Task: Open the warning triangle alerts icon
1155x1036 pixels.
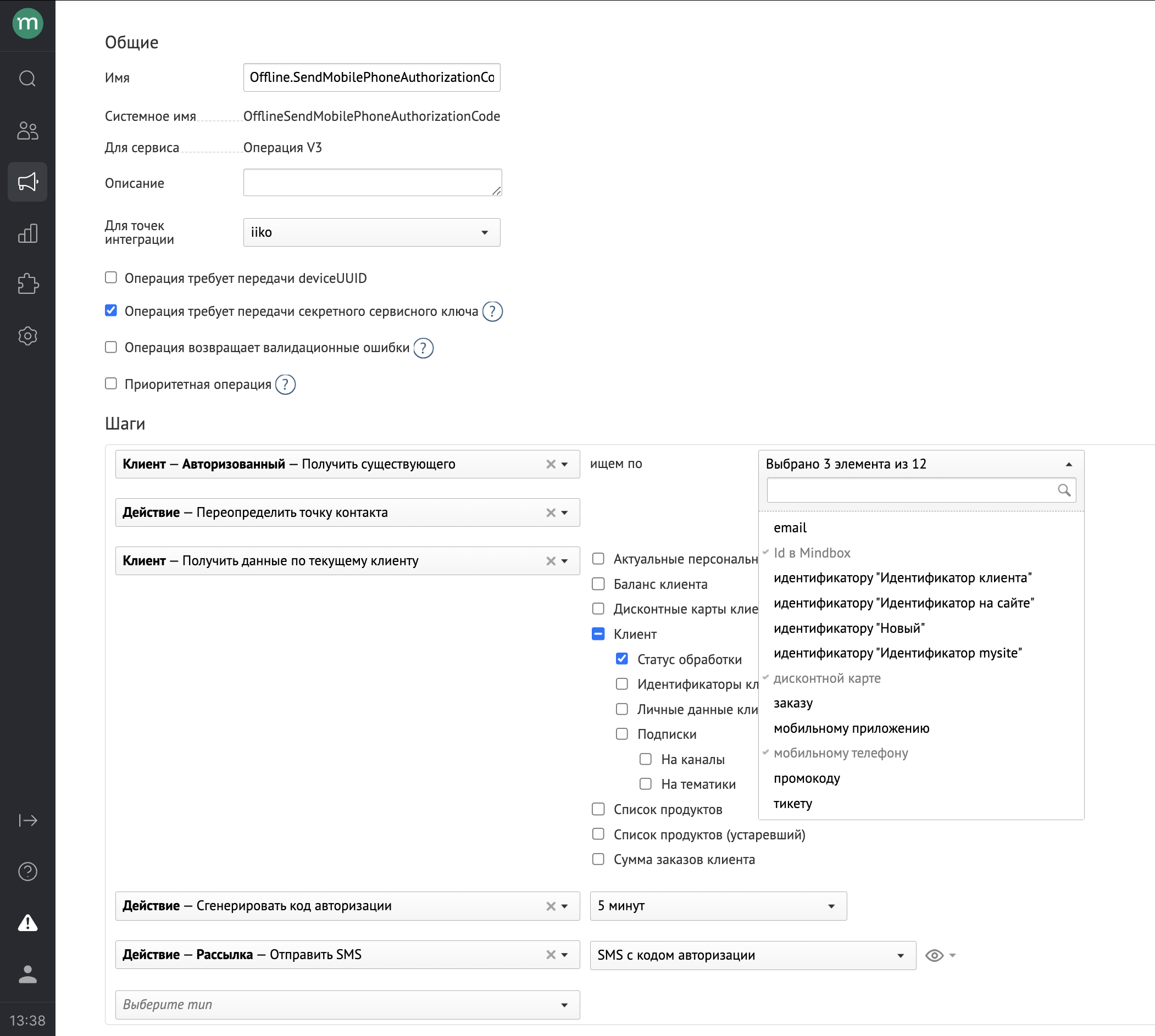Action: (x=27, y=923)
